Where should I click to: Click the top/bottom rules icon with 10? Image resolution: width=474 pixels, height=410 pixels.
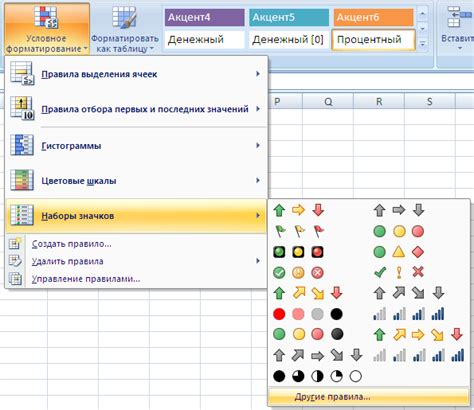pos(22,108)
